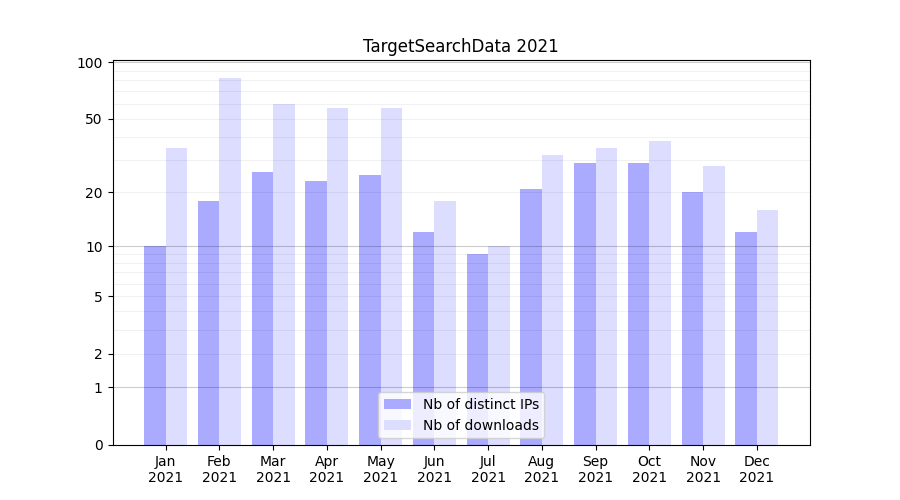
Task: Click the Aug 2021 x-axis label
Action: [x=542, y=469]
